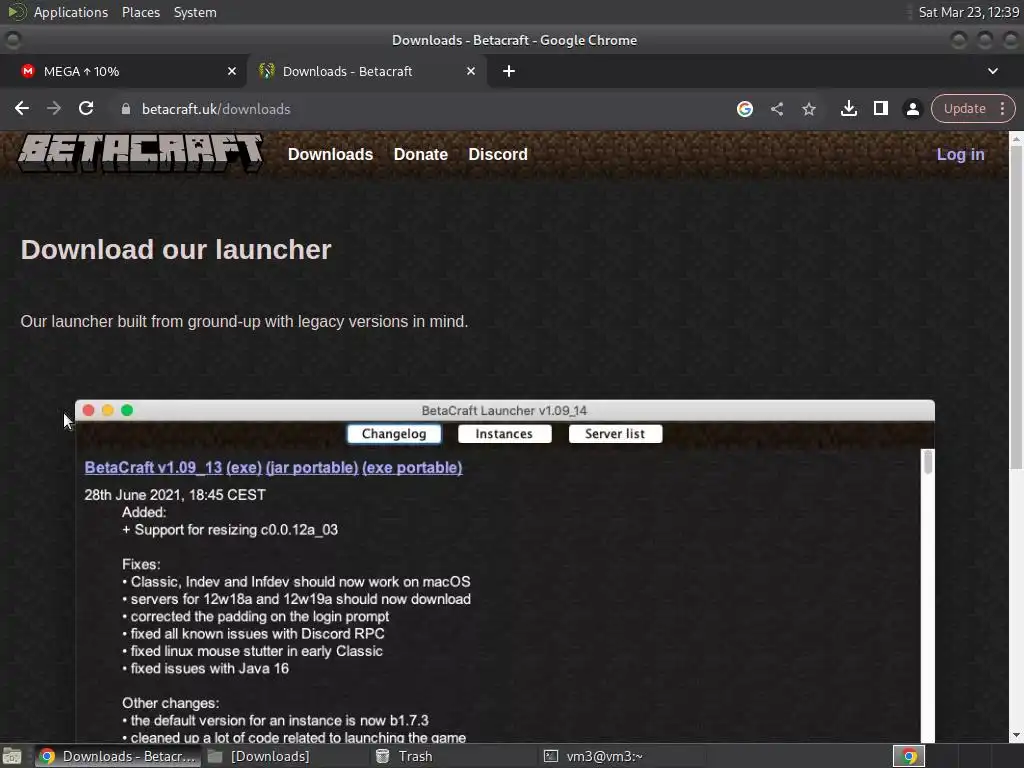Click the Log in link
1024x768 pixels.
[x=960, y=154]
